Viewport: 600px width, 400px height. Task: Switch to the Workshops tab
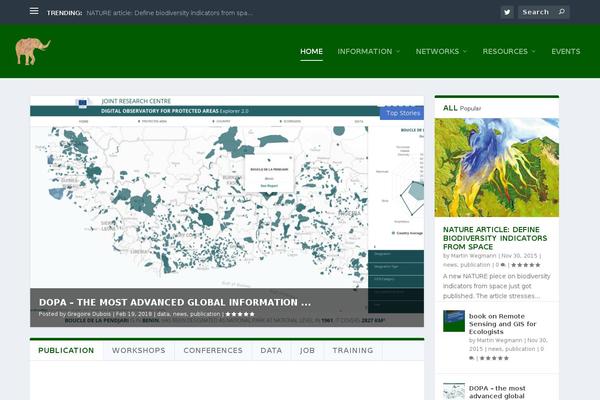(x=138, y=351)
